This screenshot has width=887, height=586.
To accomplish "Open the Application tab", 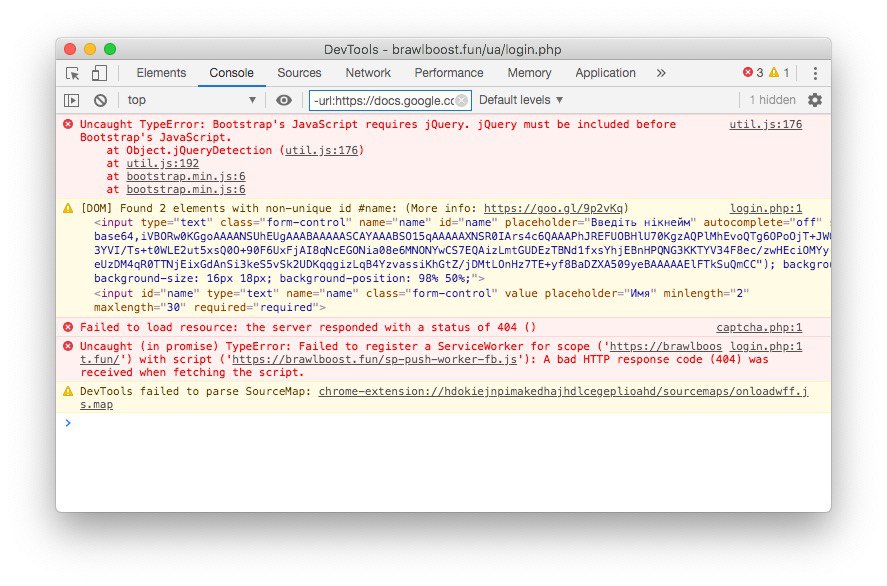I will click(605, 73).
